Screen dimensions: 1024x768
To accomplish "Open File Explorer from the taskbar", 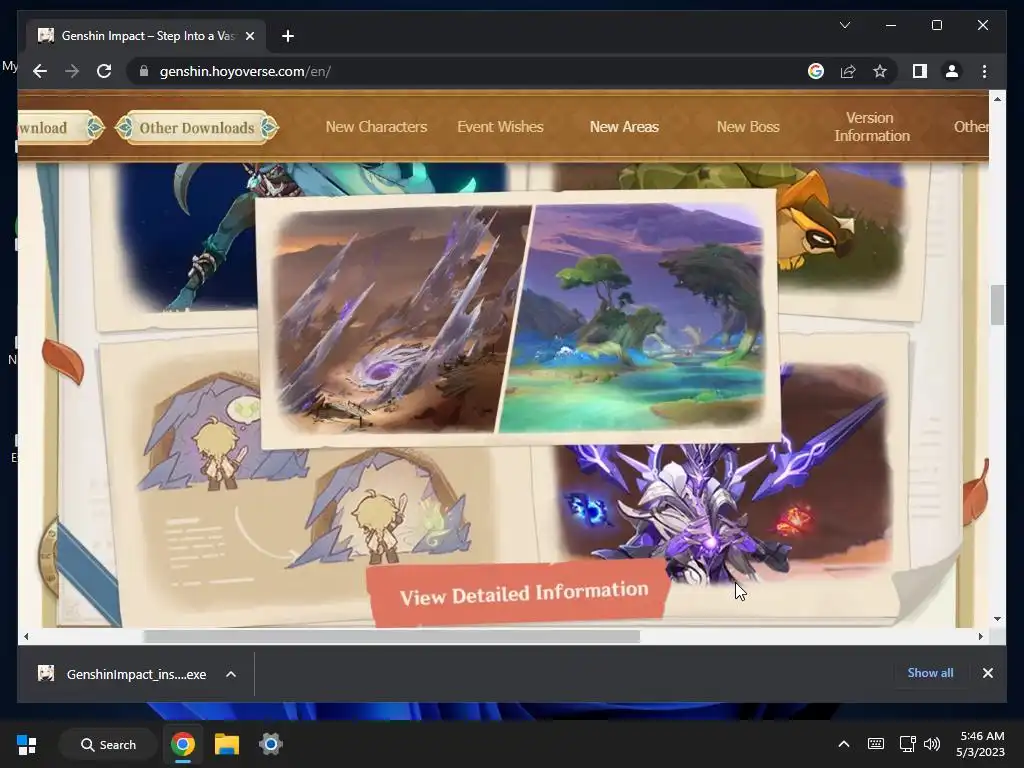I will [227, 744].
